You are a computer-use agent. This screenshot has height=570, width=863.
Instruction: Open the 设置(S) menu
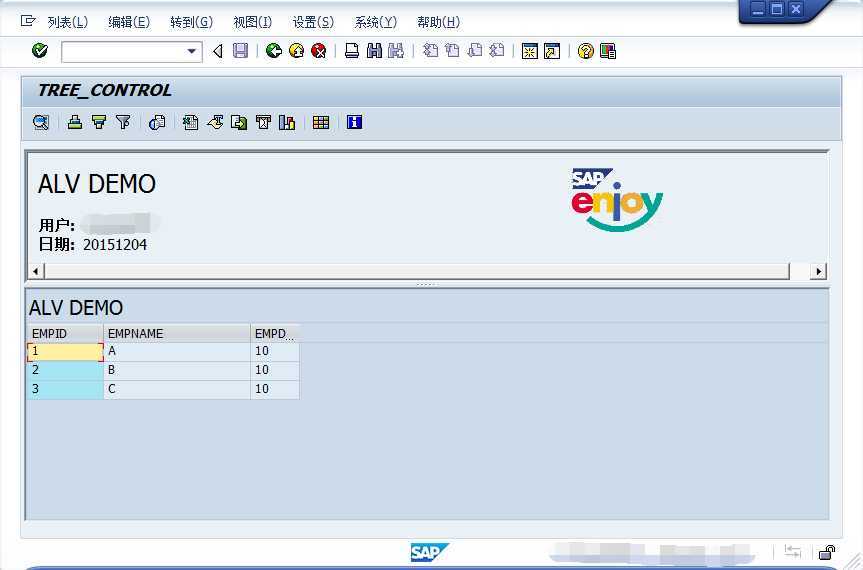pyautogui.click(x=313, y=22)
